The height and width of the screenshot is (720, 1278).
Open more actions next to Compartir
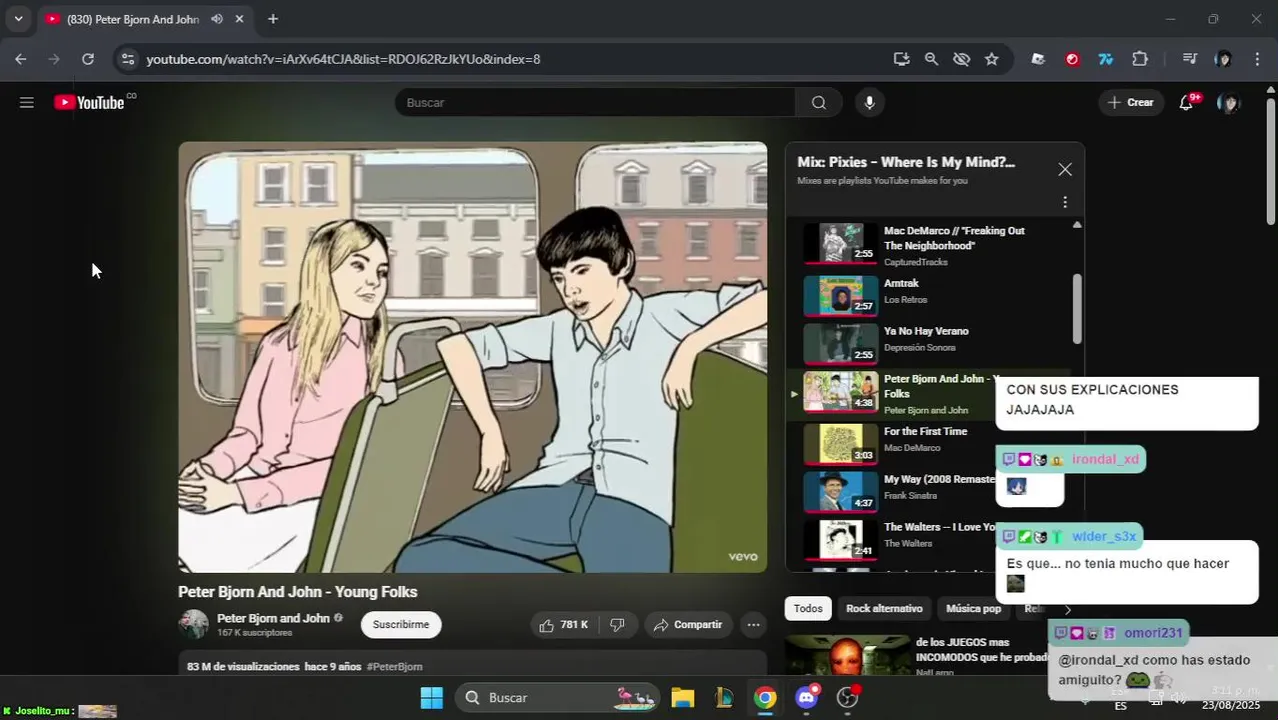tap(753, 625)
